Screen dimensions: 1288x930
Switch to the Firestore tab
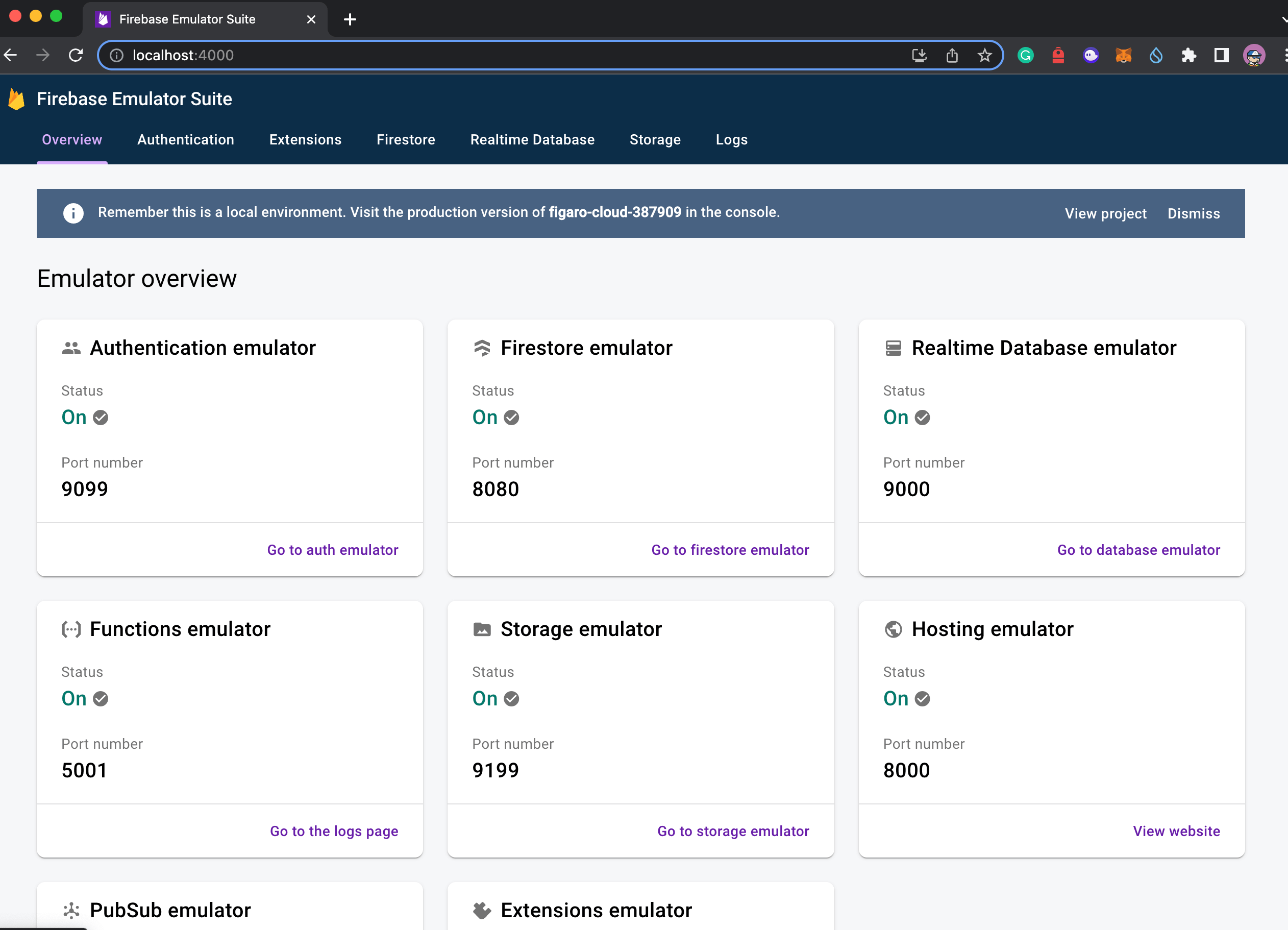pos(406,140)
